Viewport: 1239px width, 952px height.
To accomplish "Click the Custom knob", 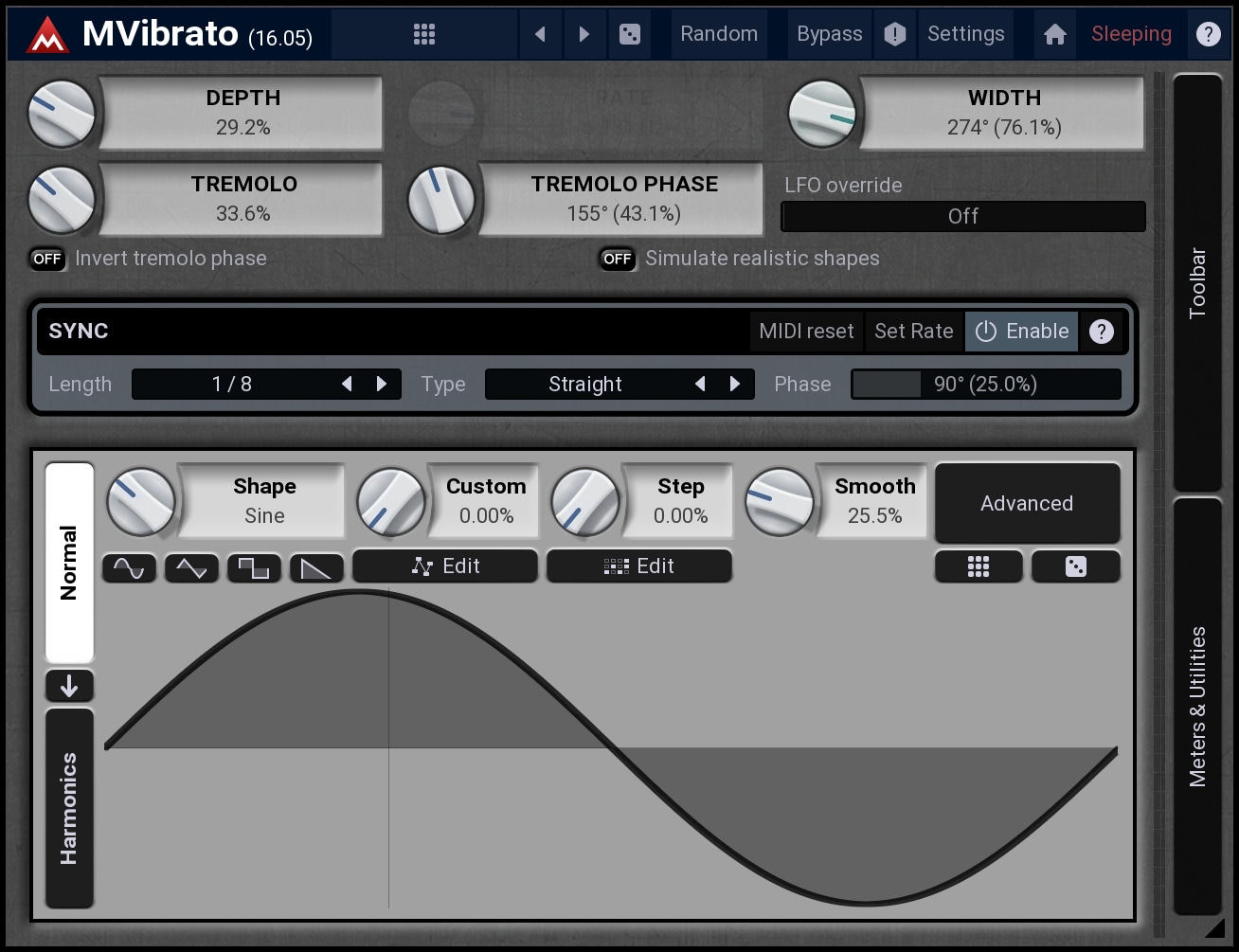I will click(x=391, y=502).
